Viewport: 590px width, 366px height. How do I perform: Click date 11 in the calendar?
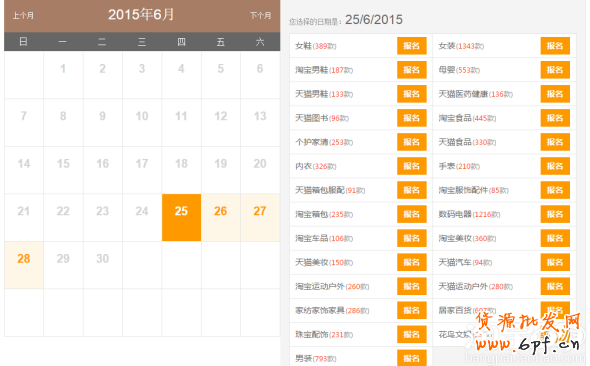click(181, 123)
